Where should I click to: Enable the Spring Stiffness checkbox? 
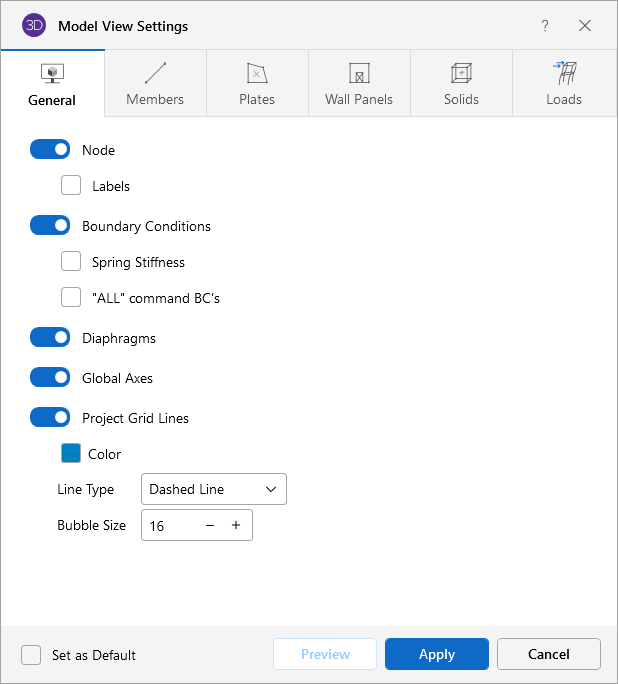click(71, 261)
